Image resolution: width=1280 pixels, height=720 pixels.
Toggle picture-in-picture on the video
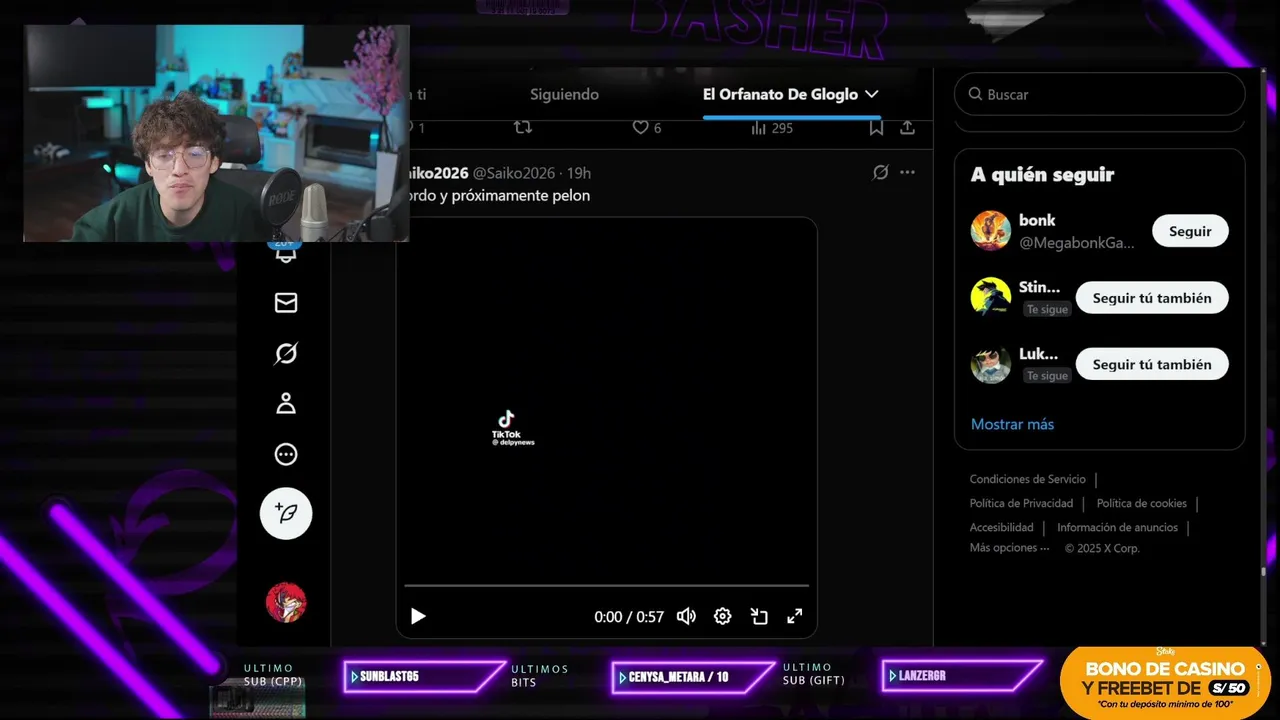[759, 616]
